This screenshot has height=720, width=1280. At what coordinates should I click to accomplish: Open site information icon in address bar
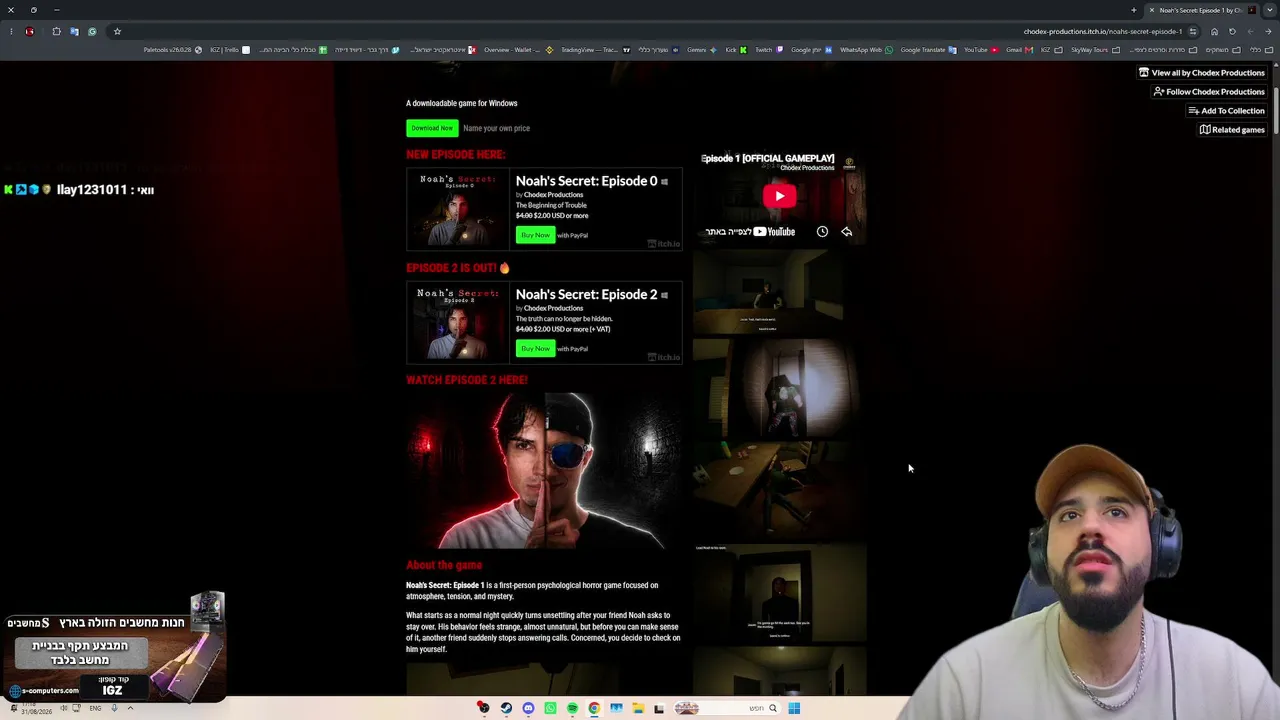coord(1192,31)
